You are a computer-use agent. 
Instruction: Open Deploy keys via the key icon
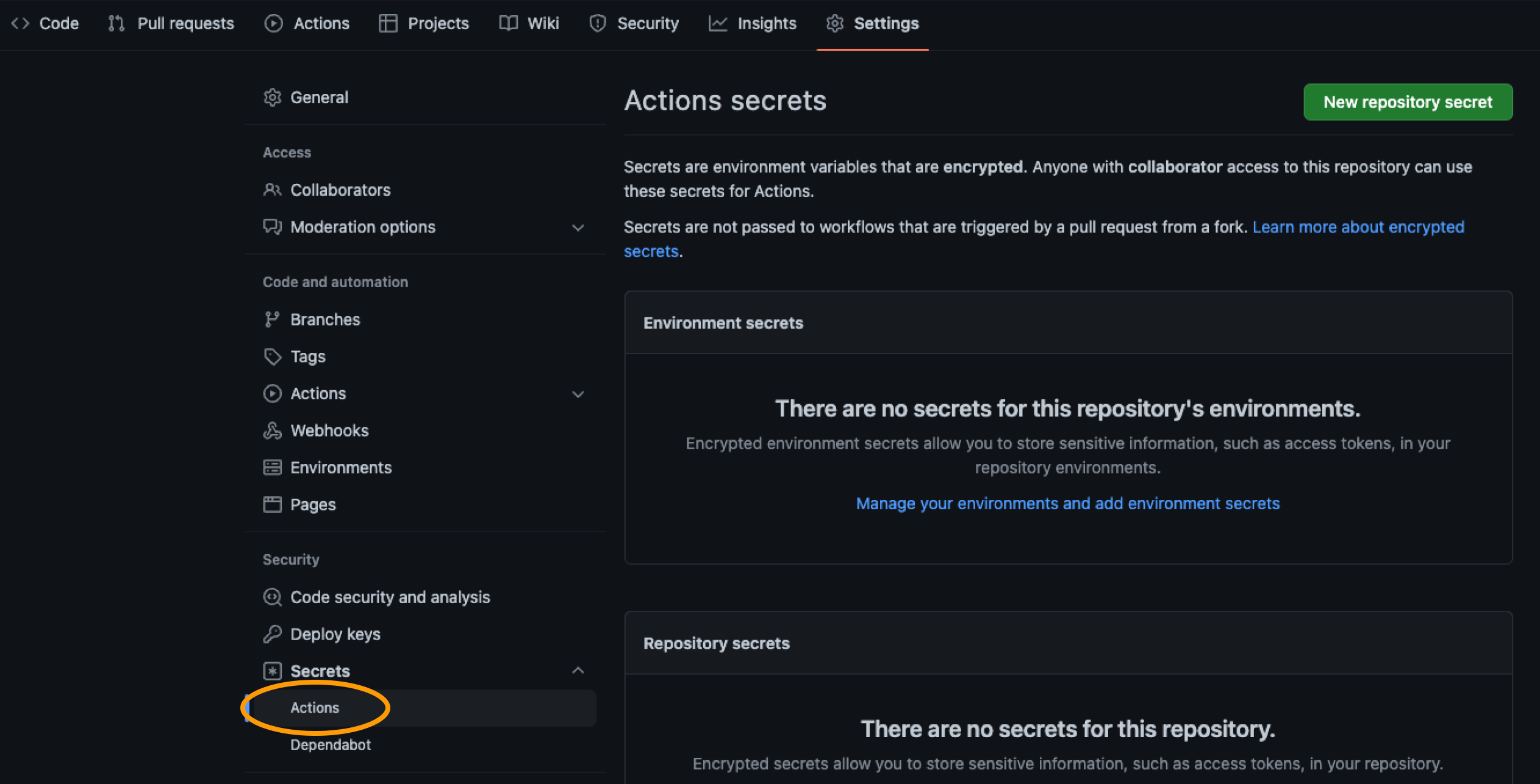[x=273, y=633]
